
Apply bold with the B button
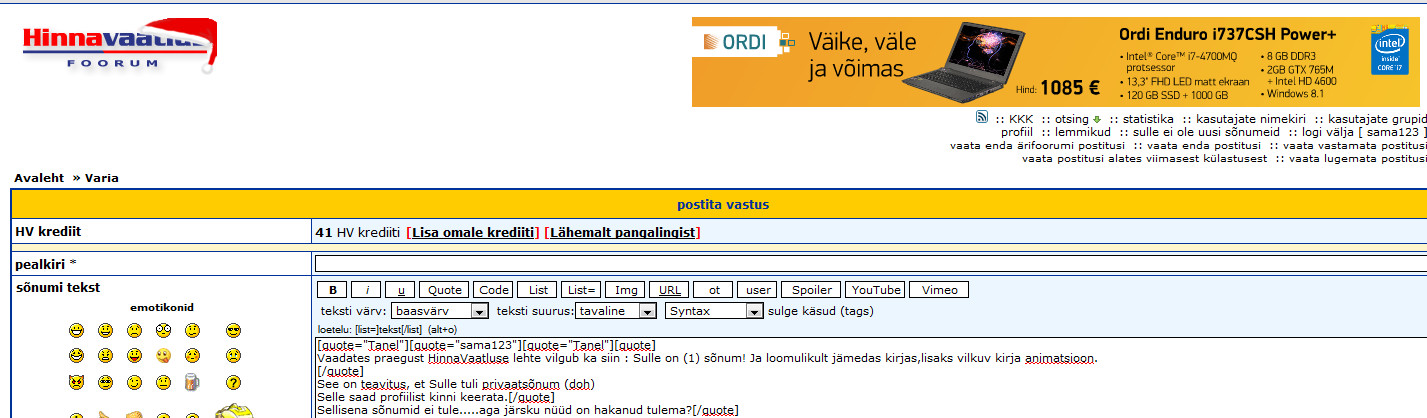coord(332,290)
